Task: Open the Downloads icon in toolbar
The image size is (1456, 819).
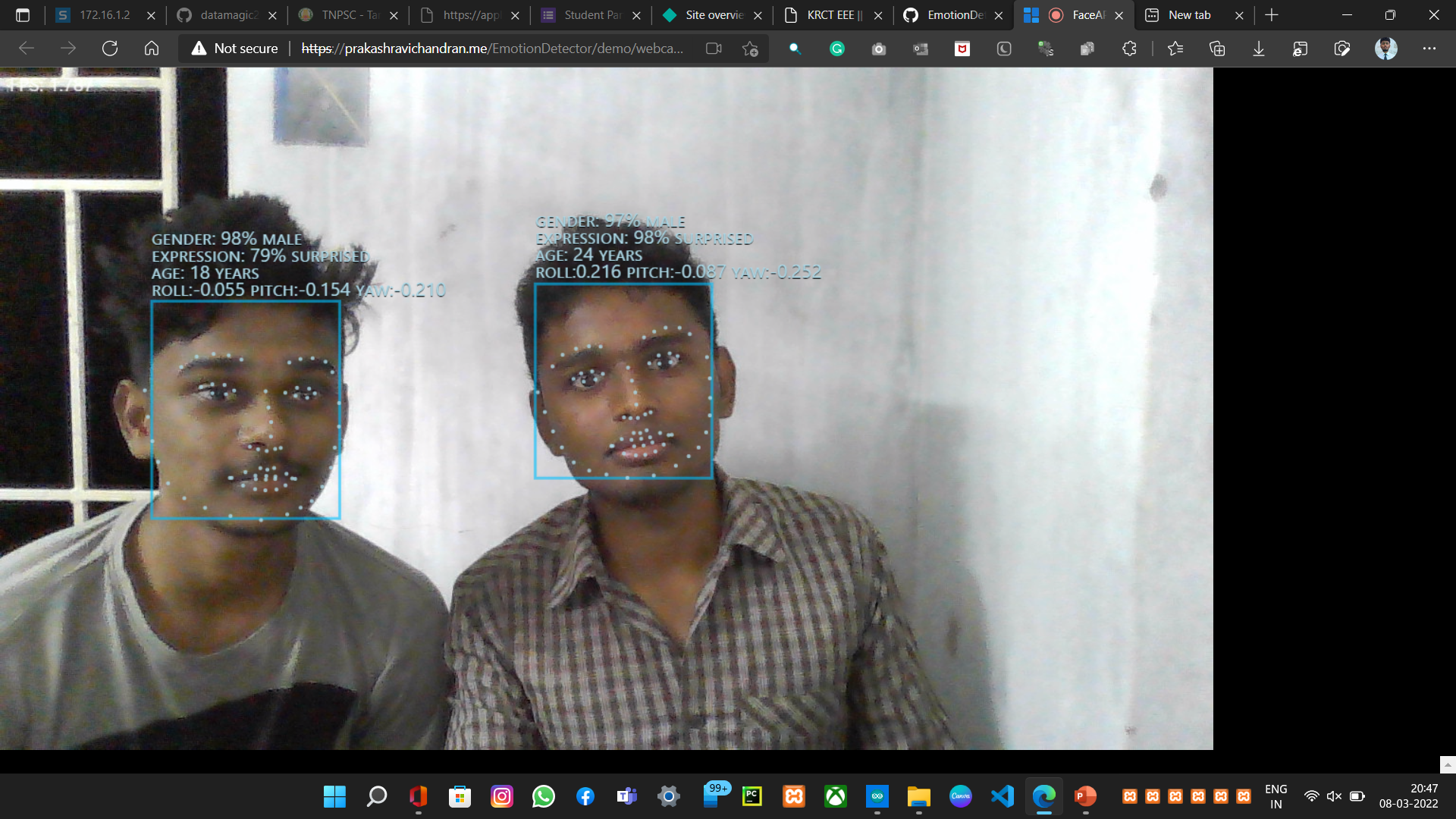Action: pyautogui.click(x=1259, y=49)
